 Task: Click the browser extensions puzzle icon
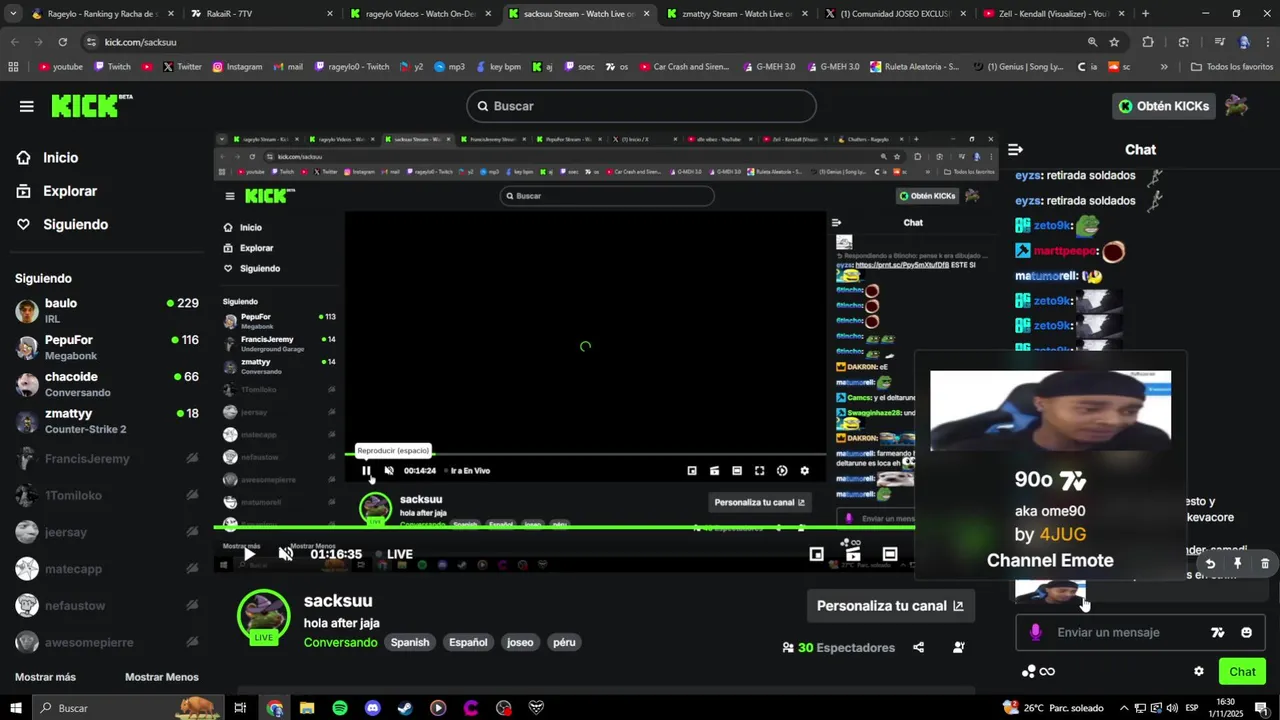coord(1148,42)
